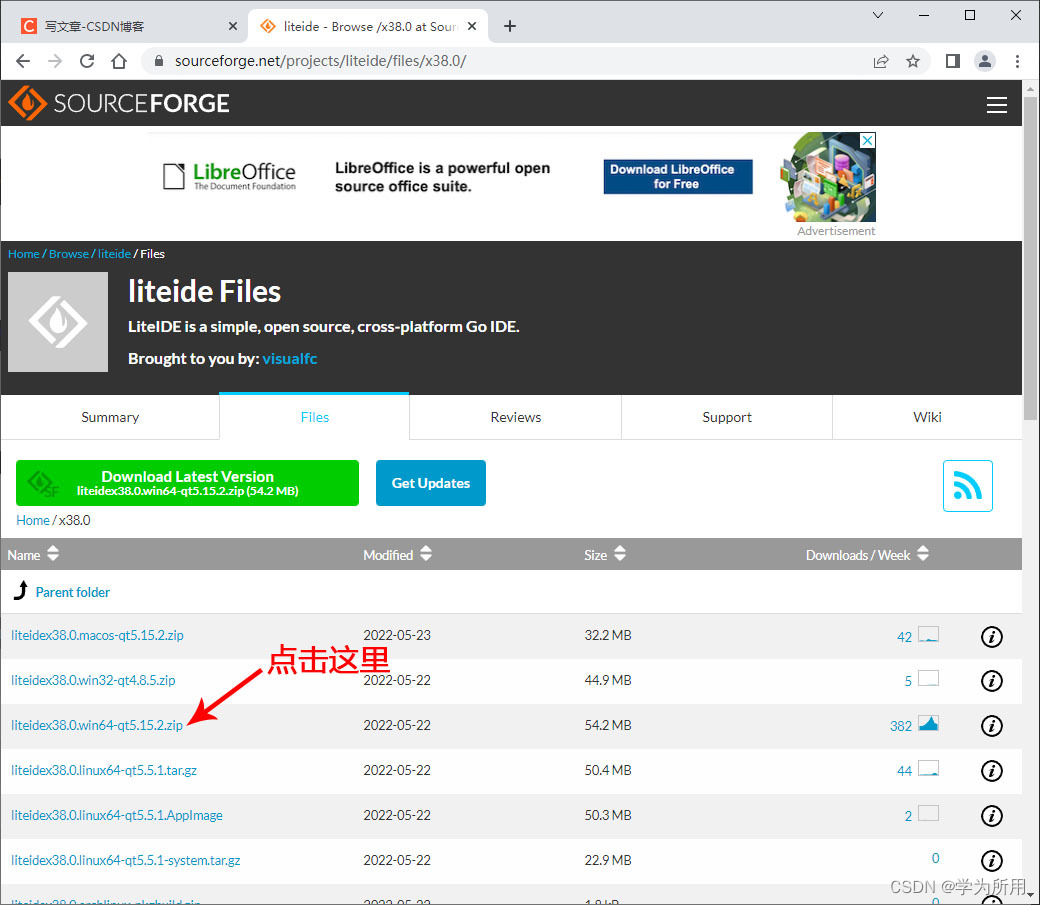This screenshot has height=905, width=1040.
Task: Click Download LibreOffice for Free button
Action: tap(678, 176)
